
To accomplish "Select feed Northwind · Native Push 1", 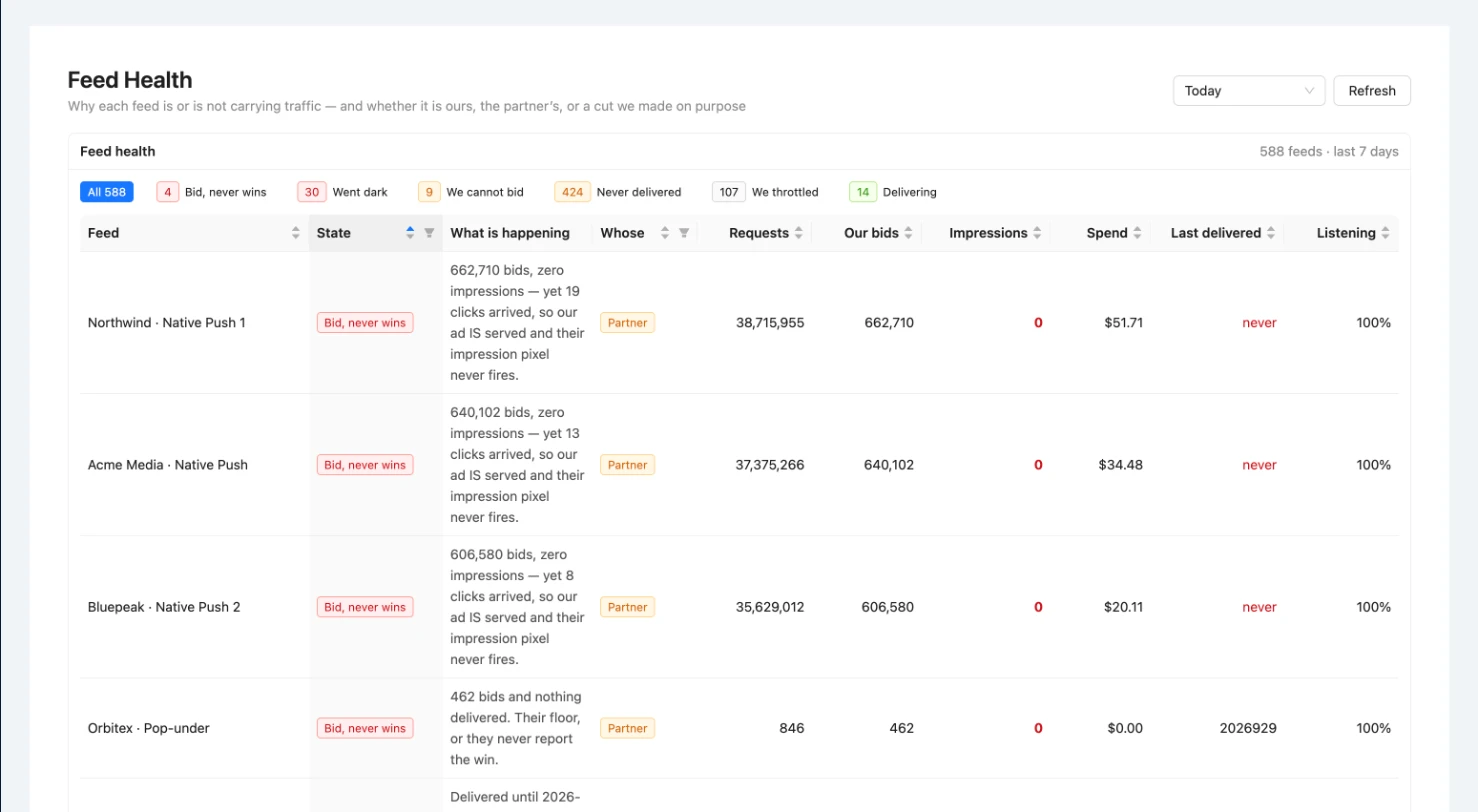I will tap(167, 323).
